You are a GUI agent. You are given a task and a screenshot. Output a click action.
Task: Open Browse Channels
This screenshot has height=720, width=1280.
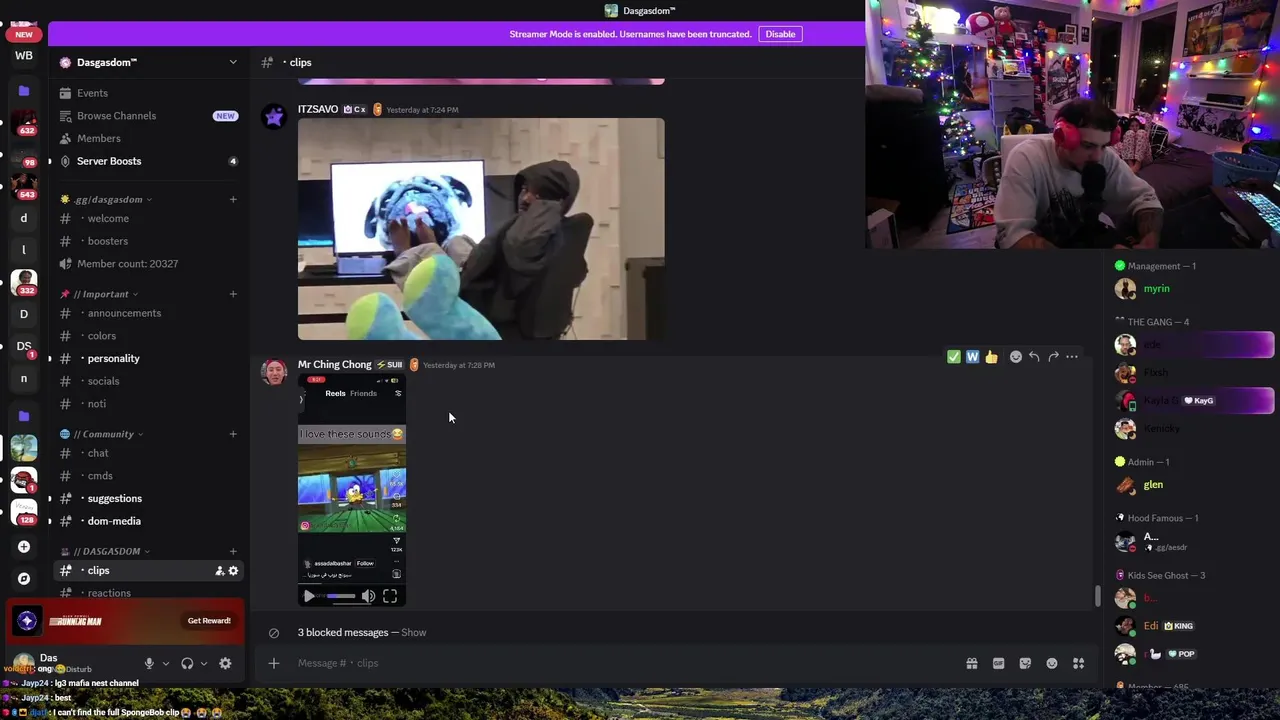(x=149, y=116)
